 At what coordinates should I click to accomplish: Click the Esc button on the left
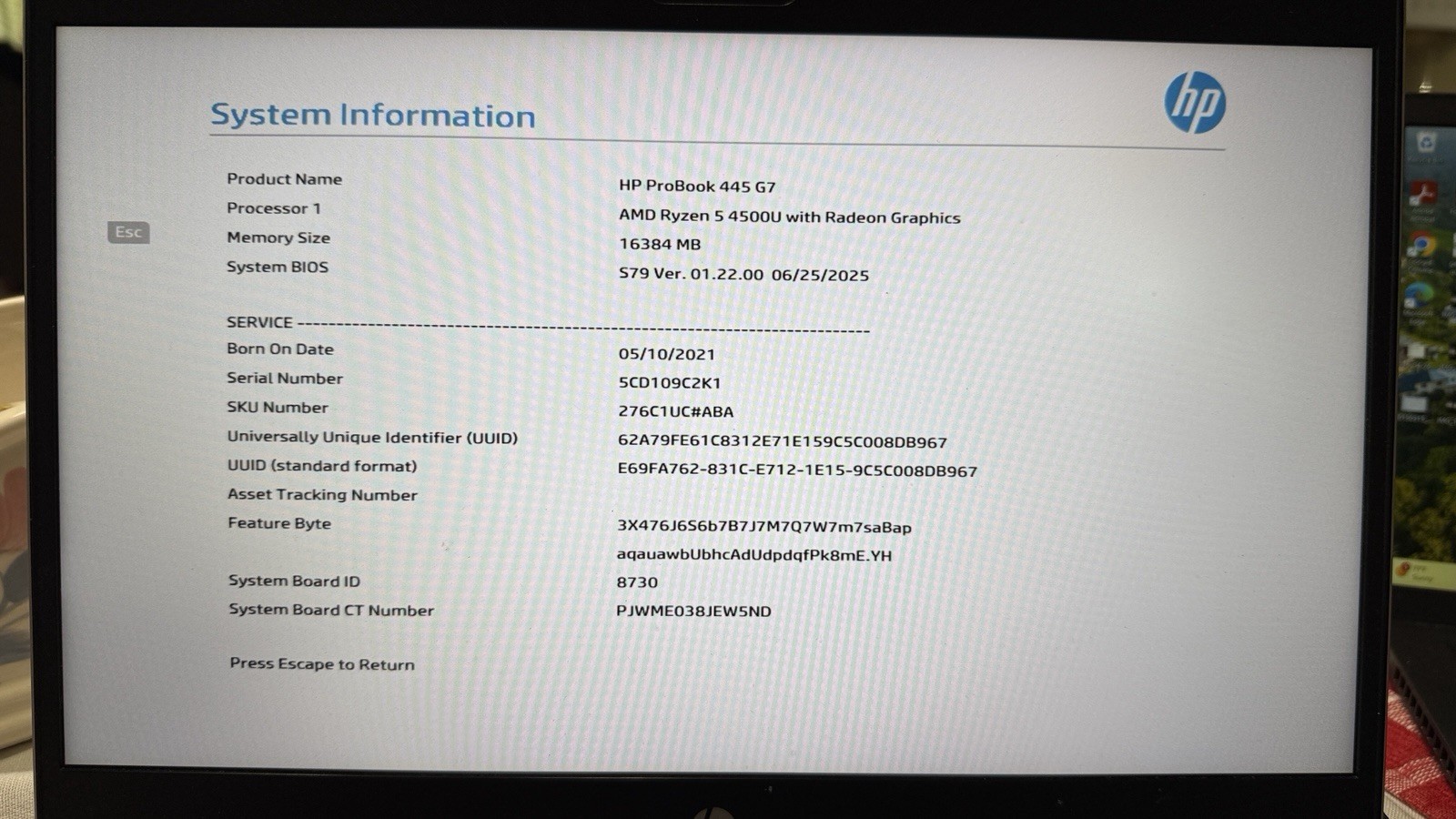click(x=128, y=232)
